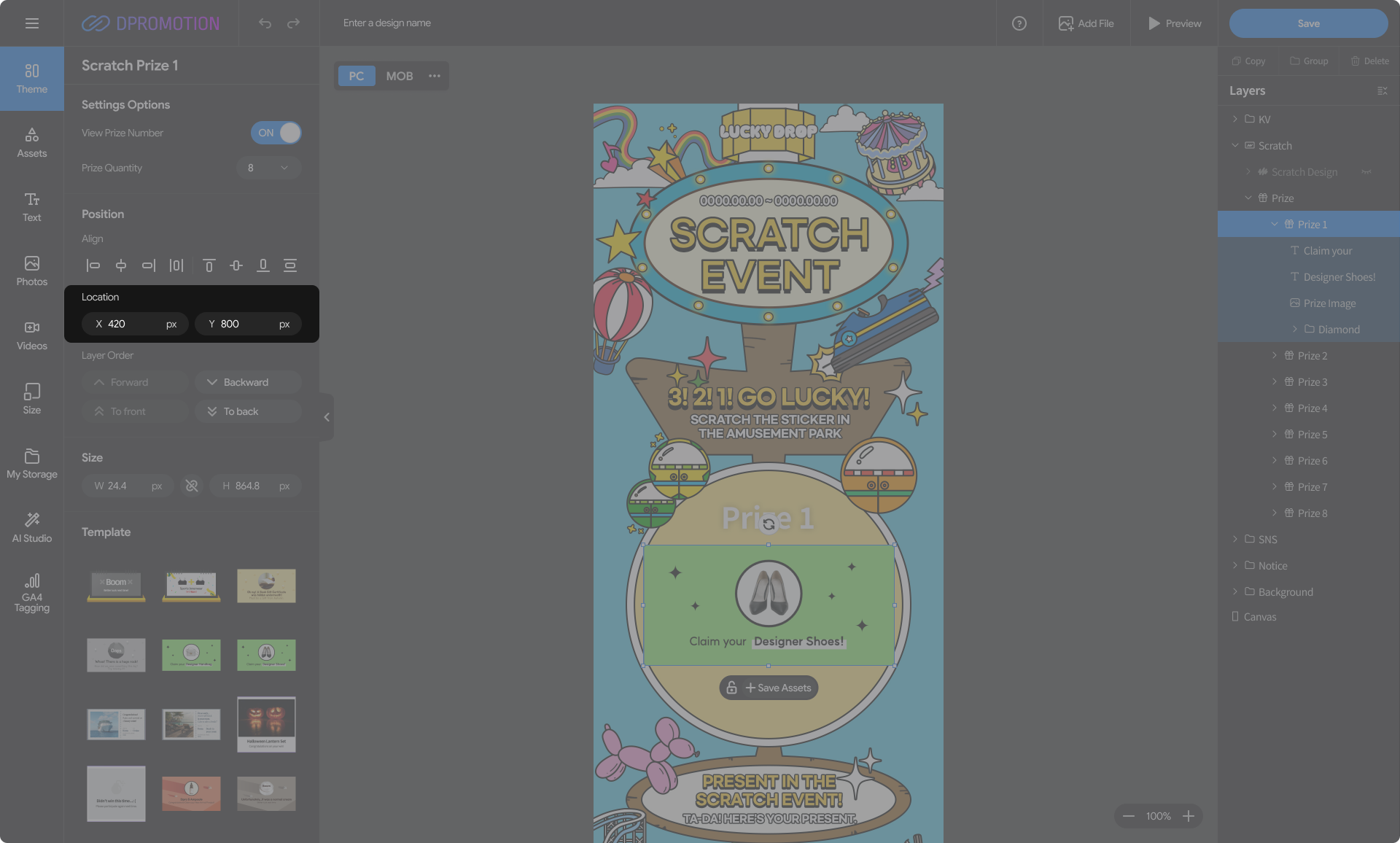Expand the Prize 2 layer group

pyautogui.click(x=1275, y=356)
